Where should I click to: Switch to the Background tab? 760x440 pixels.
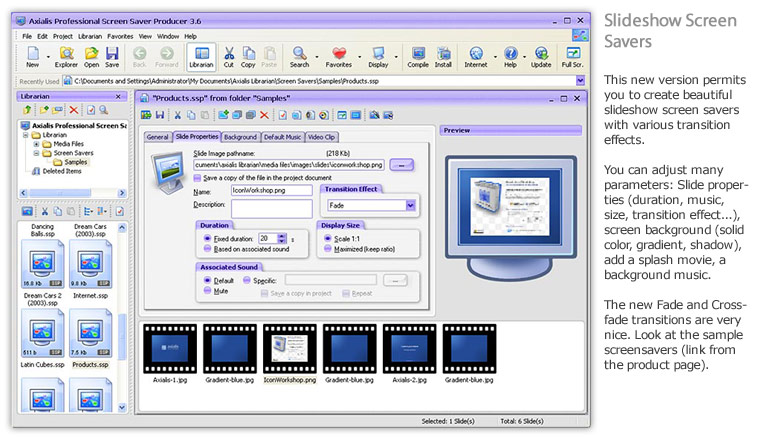pos(240,137)
